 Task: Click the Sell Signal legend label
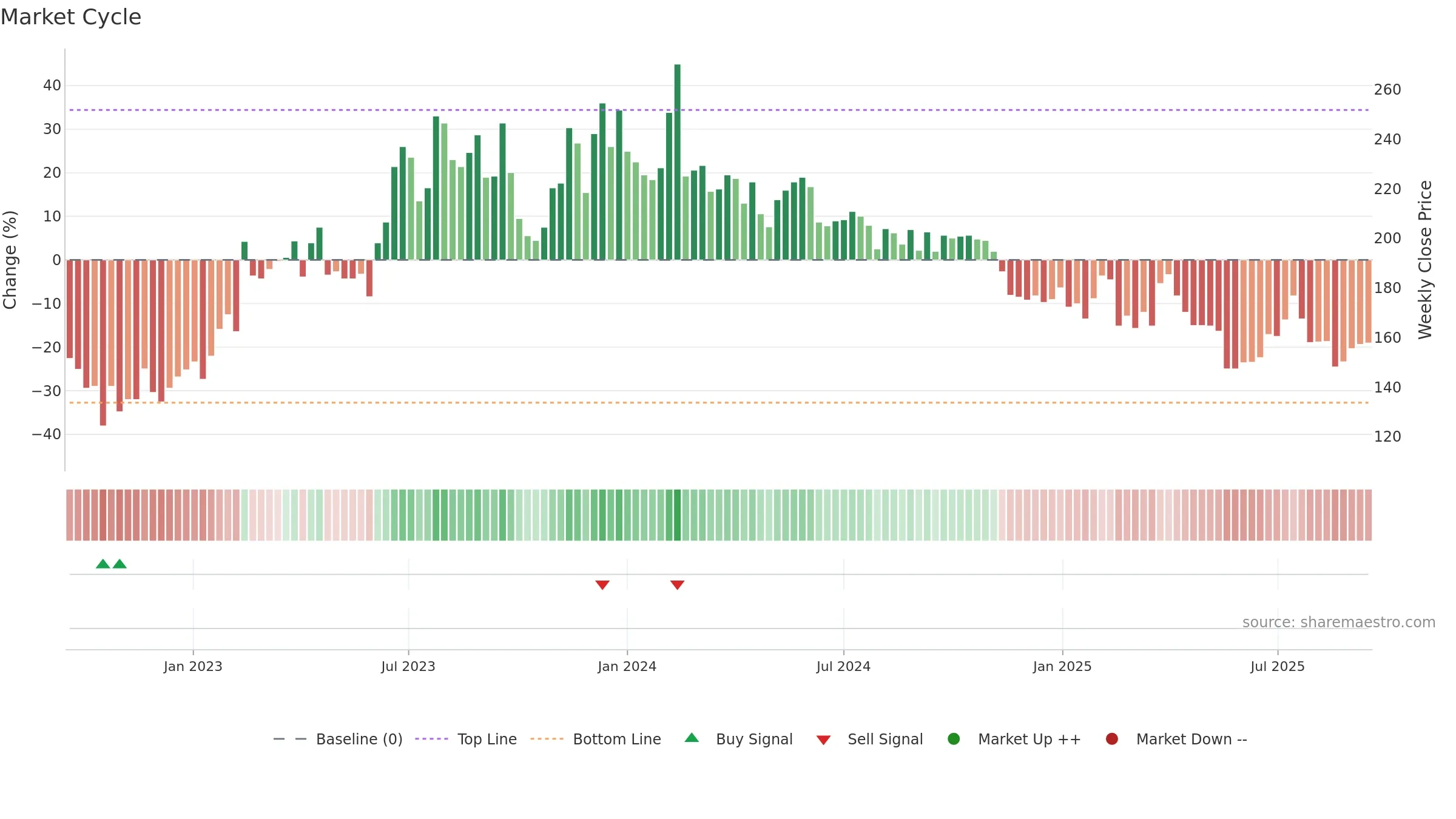[x=885, y=739]
